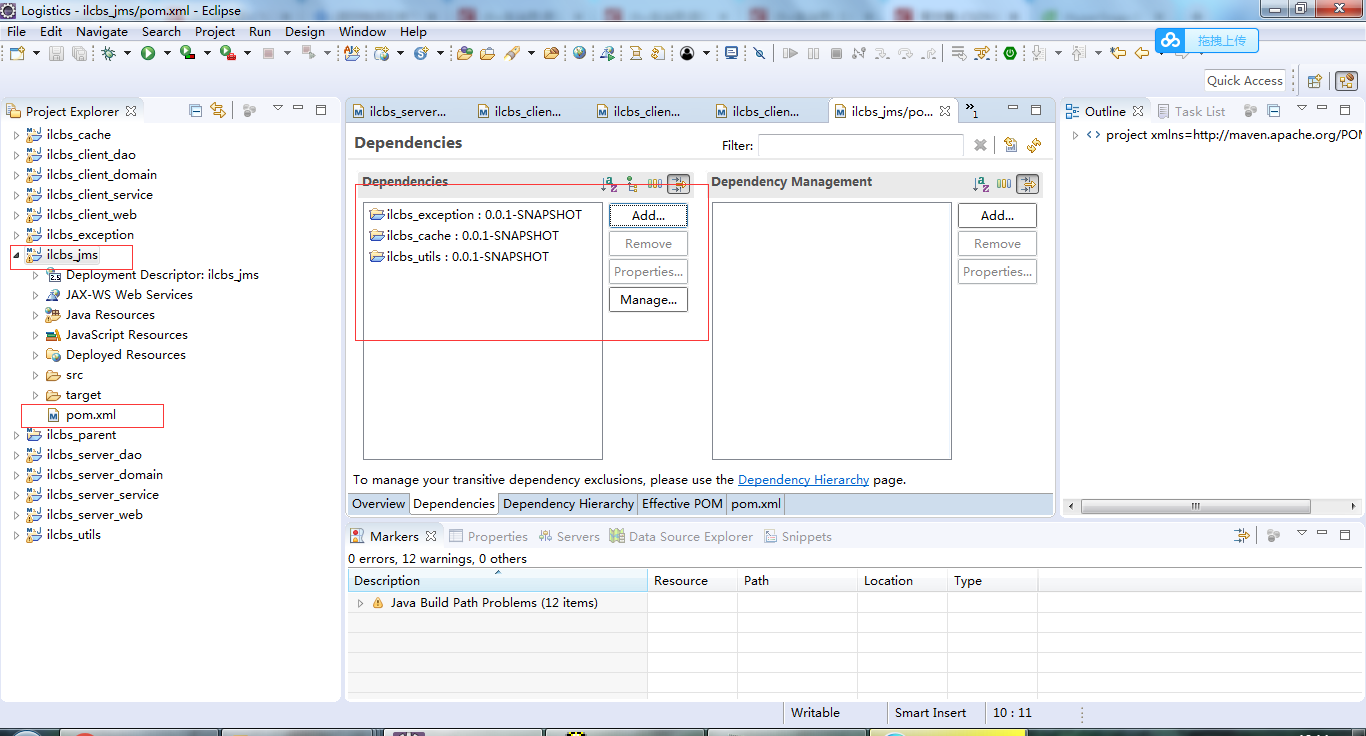1366x736 pixels.
Task: Click the green Run button icon
Action: 148,53
